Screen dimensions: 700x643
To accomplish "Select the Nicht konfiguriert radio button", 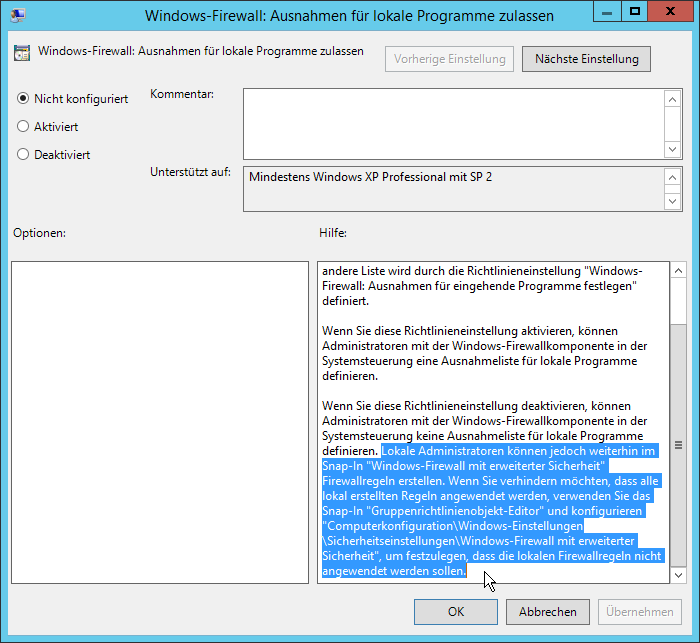I will click(23, 98).
